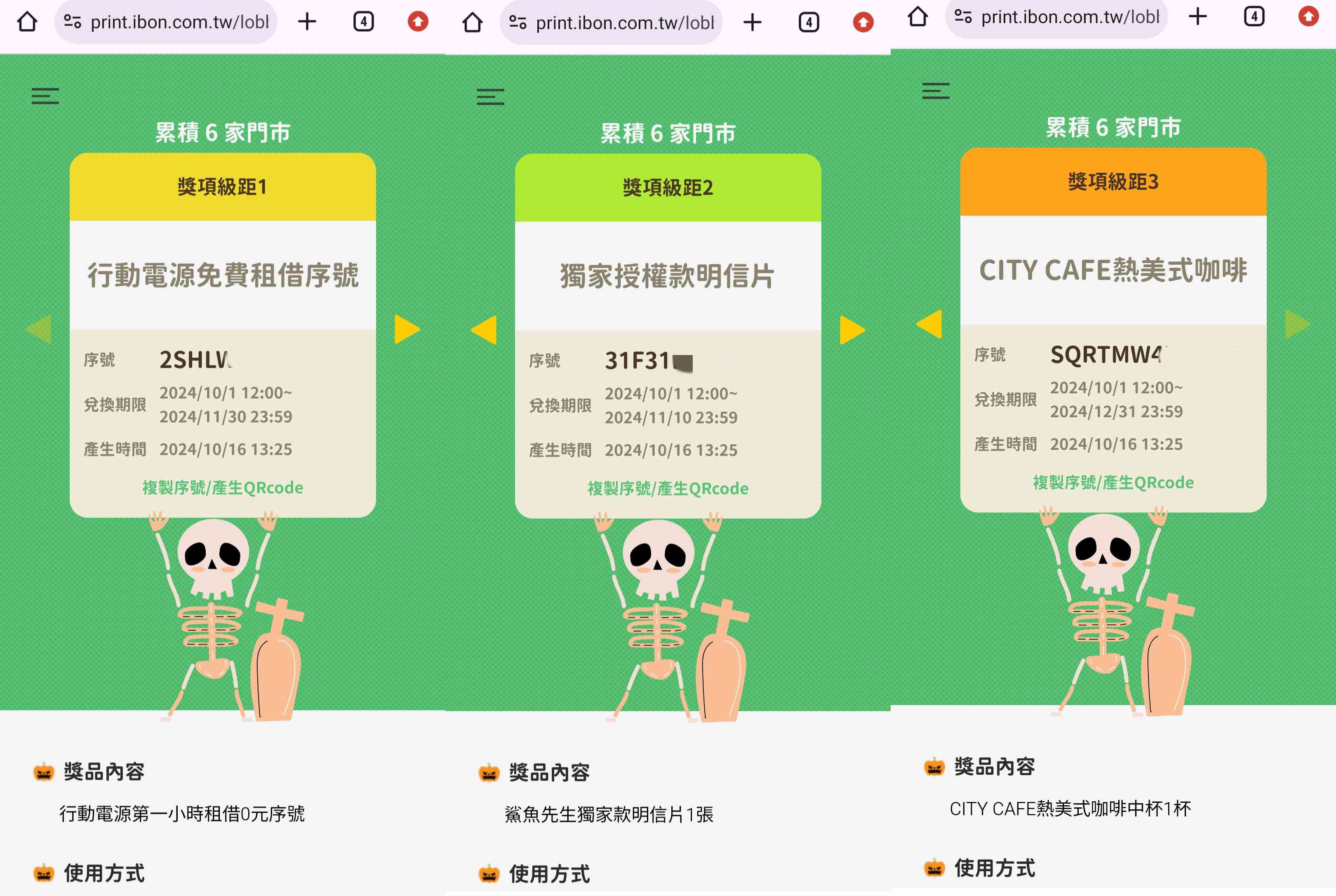
Task: Click 行動電源免費租借序號 title
Action: 222,275
